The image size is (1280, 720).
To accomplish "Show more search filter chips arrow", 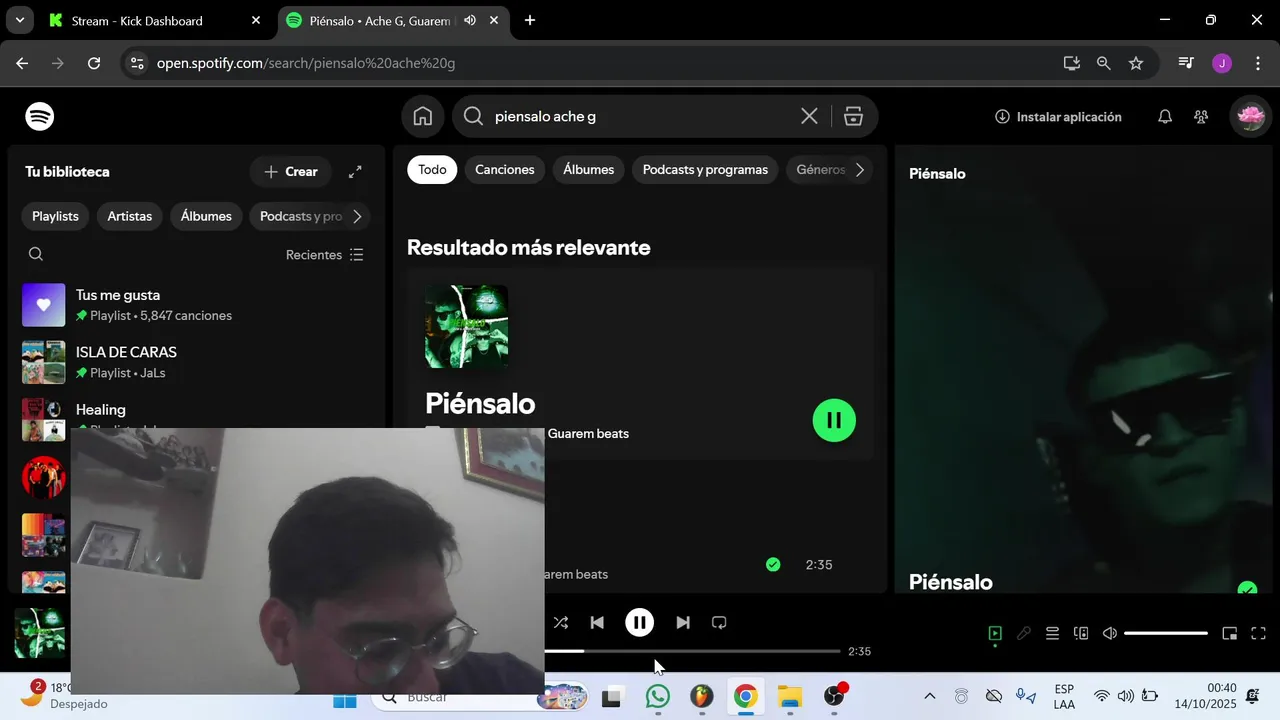I will 860,170.
